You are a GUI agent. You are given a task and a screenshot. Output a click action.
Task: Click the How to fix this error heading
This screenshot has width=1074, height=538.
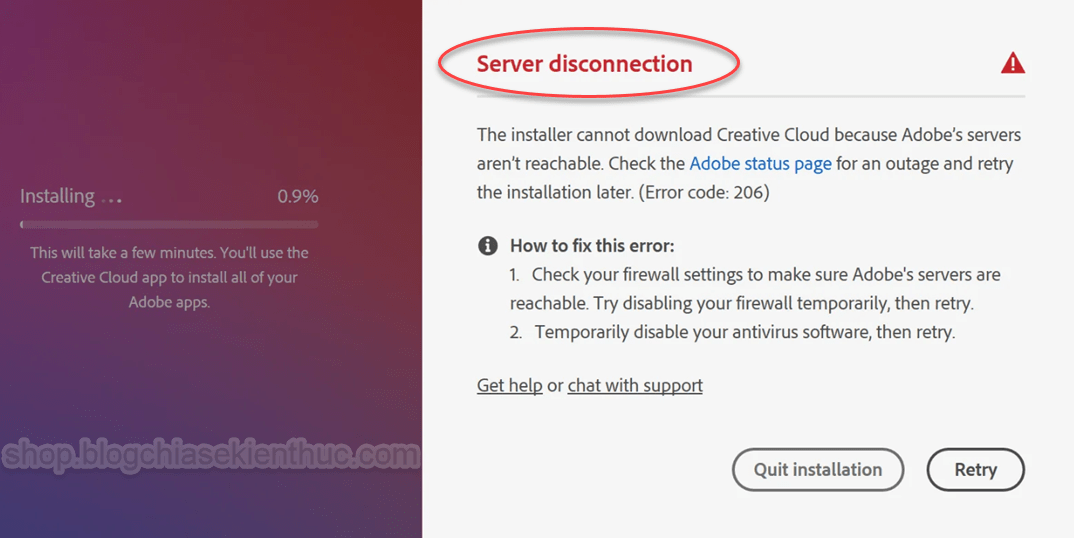pyautogui.click(x=592, y=245)
